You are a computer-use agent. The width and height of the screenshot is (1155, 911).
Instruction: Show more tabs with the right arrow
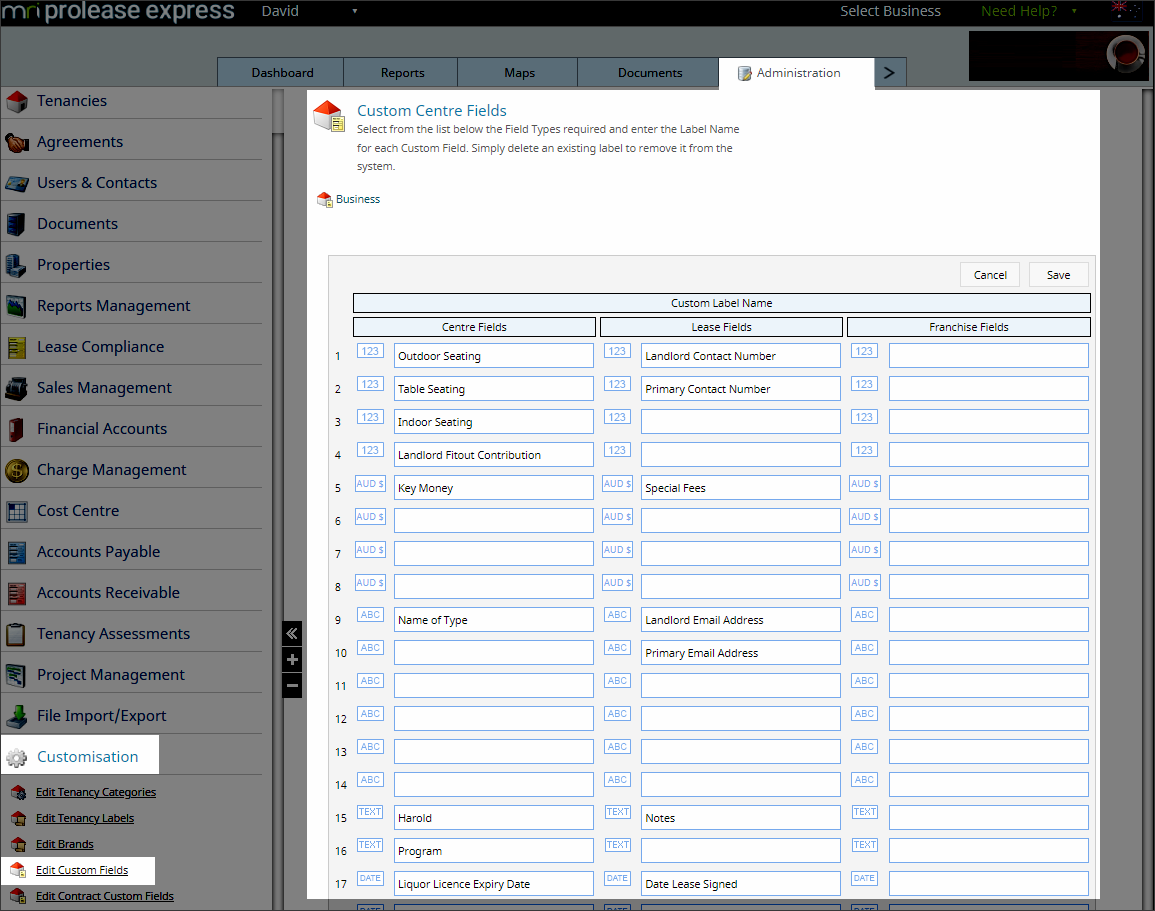coord(890,73)
